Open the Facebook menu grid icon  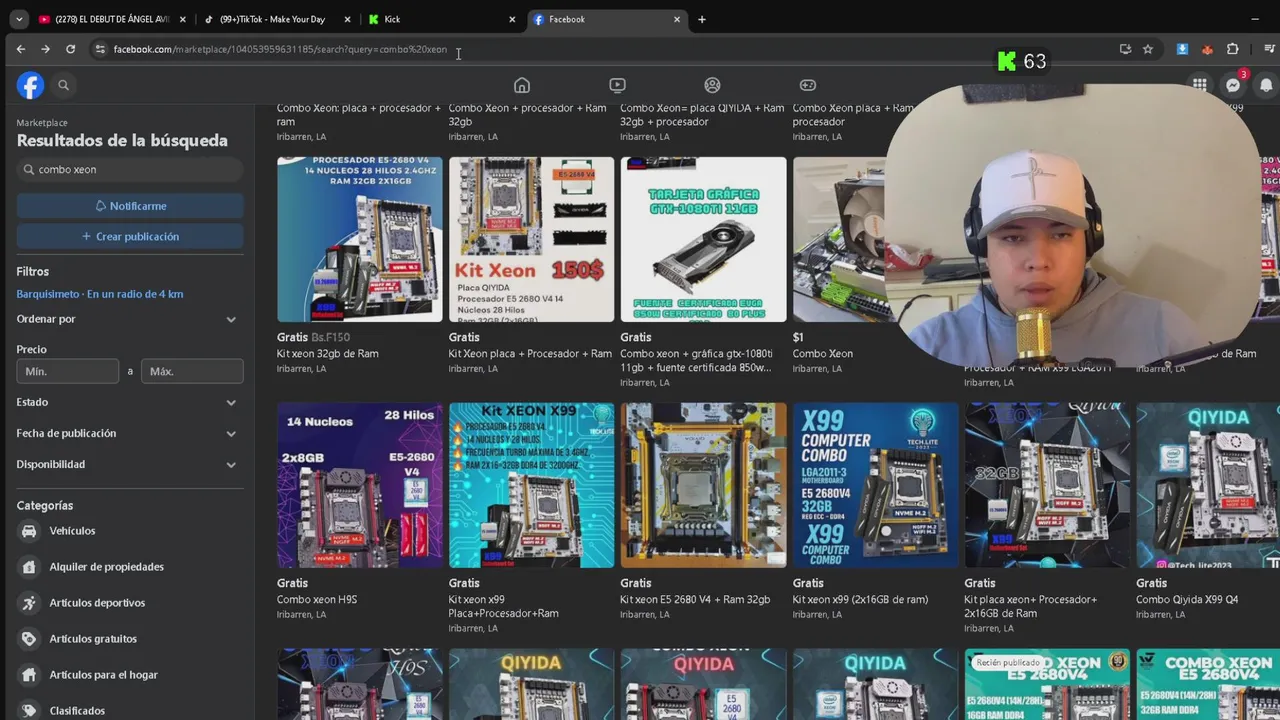[1199, 85]
